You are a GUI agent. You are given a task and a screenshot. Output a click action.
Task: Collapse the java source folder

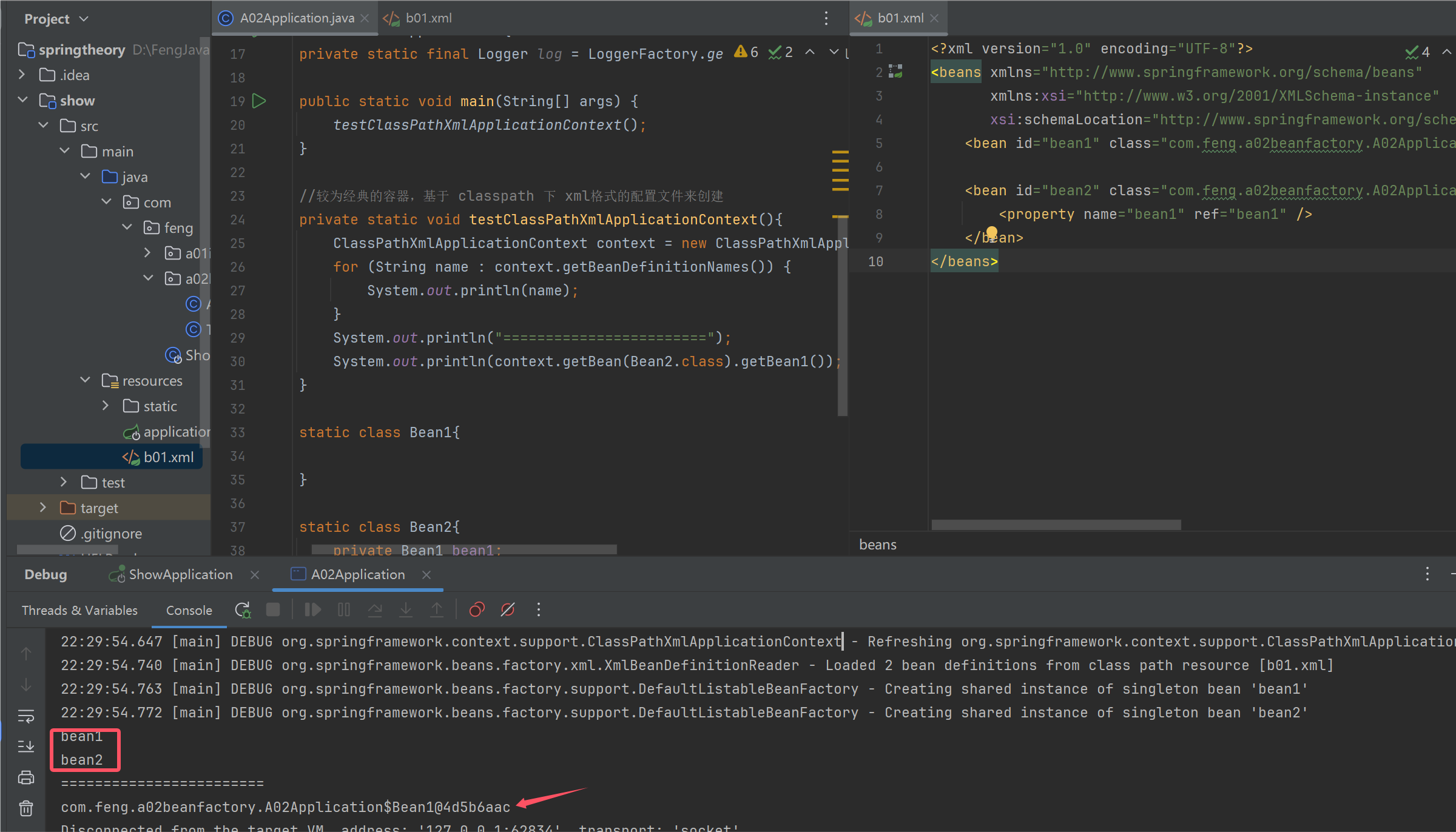(86, 176)
